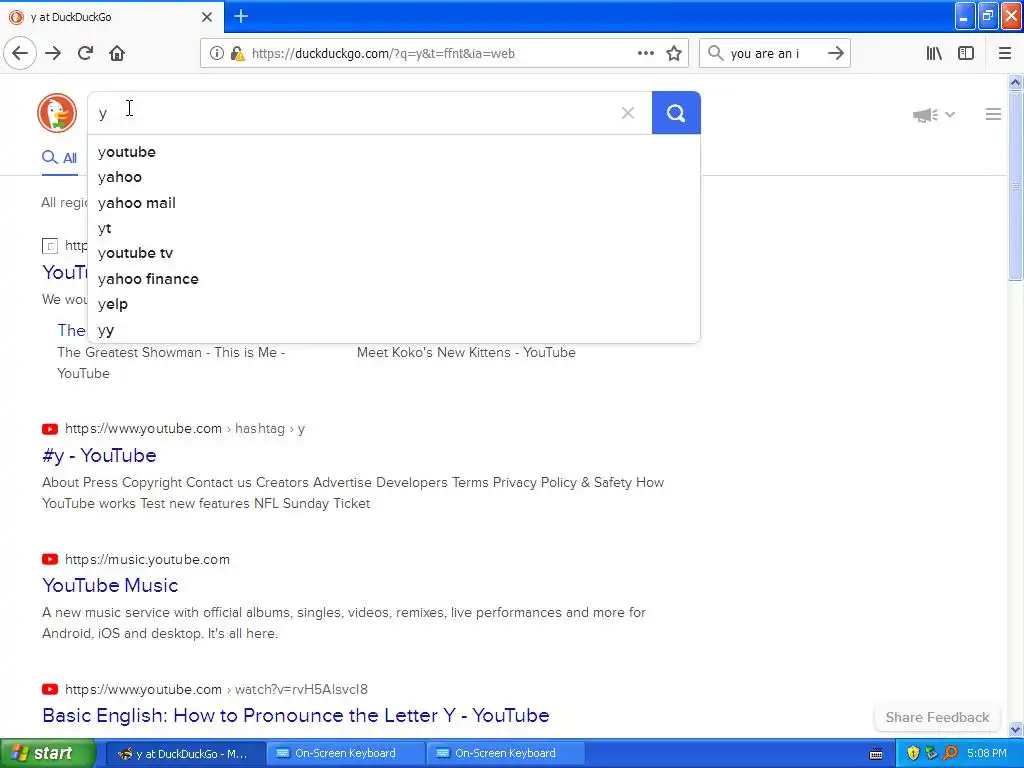The width and height of the screenshot is (1024, 768).
Task: Click the green and blue system tray icon
Action: (x=932, y=754)
